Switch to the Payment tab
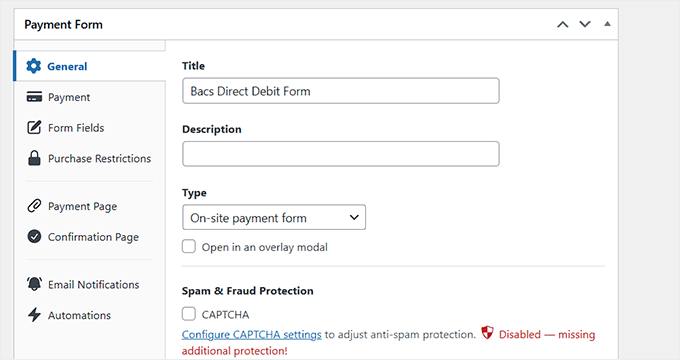Viewport: 680px width, 360px height. (90, 97)
